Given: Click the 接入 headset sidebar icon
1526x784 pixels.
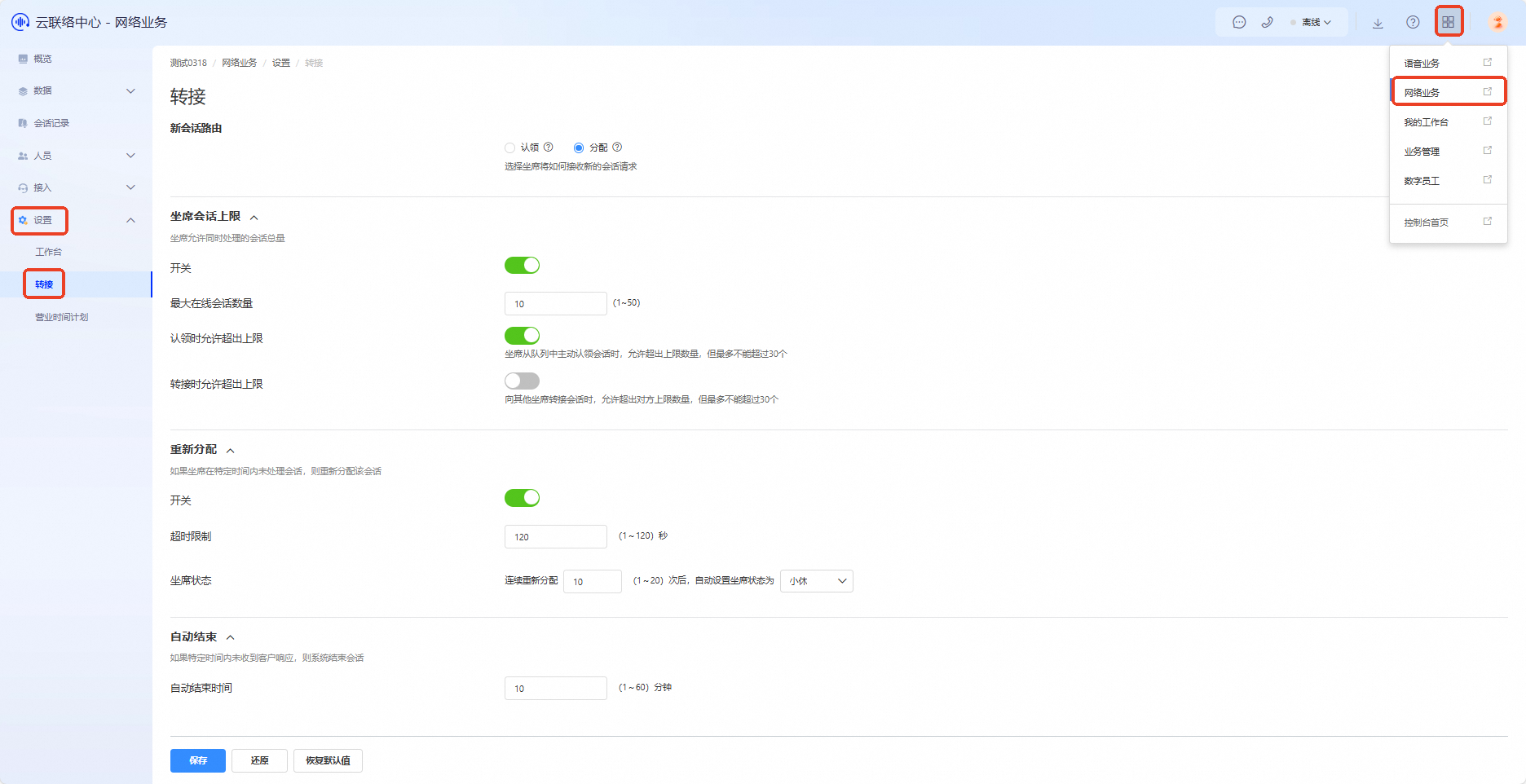Looking at the screenshot, I should coord(23,188).
